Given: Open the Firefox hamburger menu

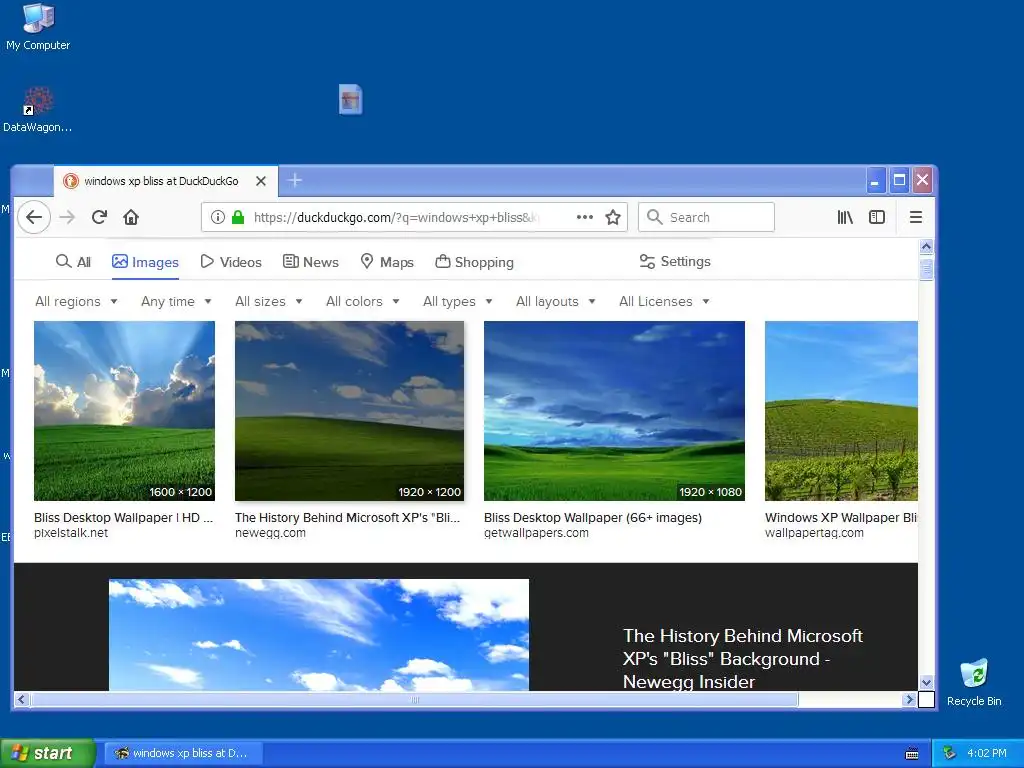Looking at the screenshot, I should click(x=916, y=217).
